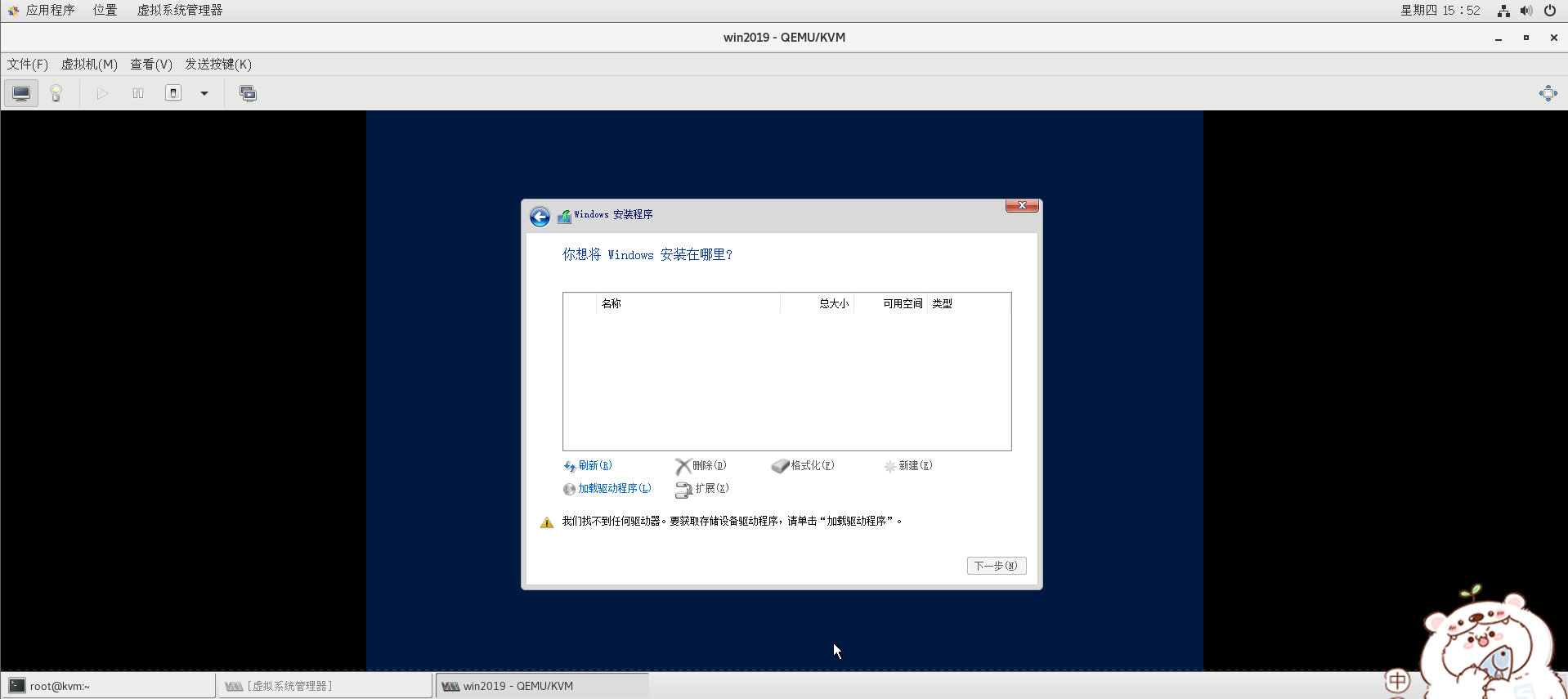The height and width of the screenshot is (699, 1568).
Task: Click the Windows setup icon in dialog title
Action: pyautogui.click(x=564, y=216)
